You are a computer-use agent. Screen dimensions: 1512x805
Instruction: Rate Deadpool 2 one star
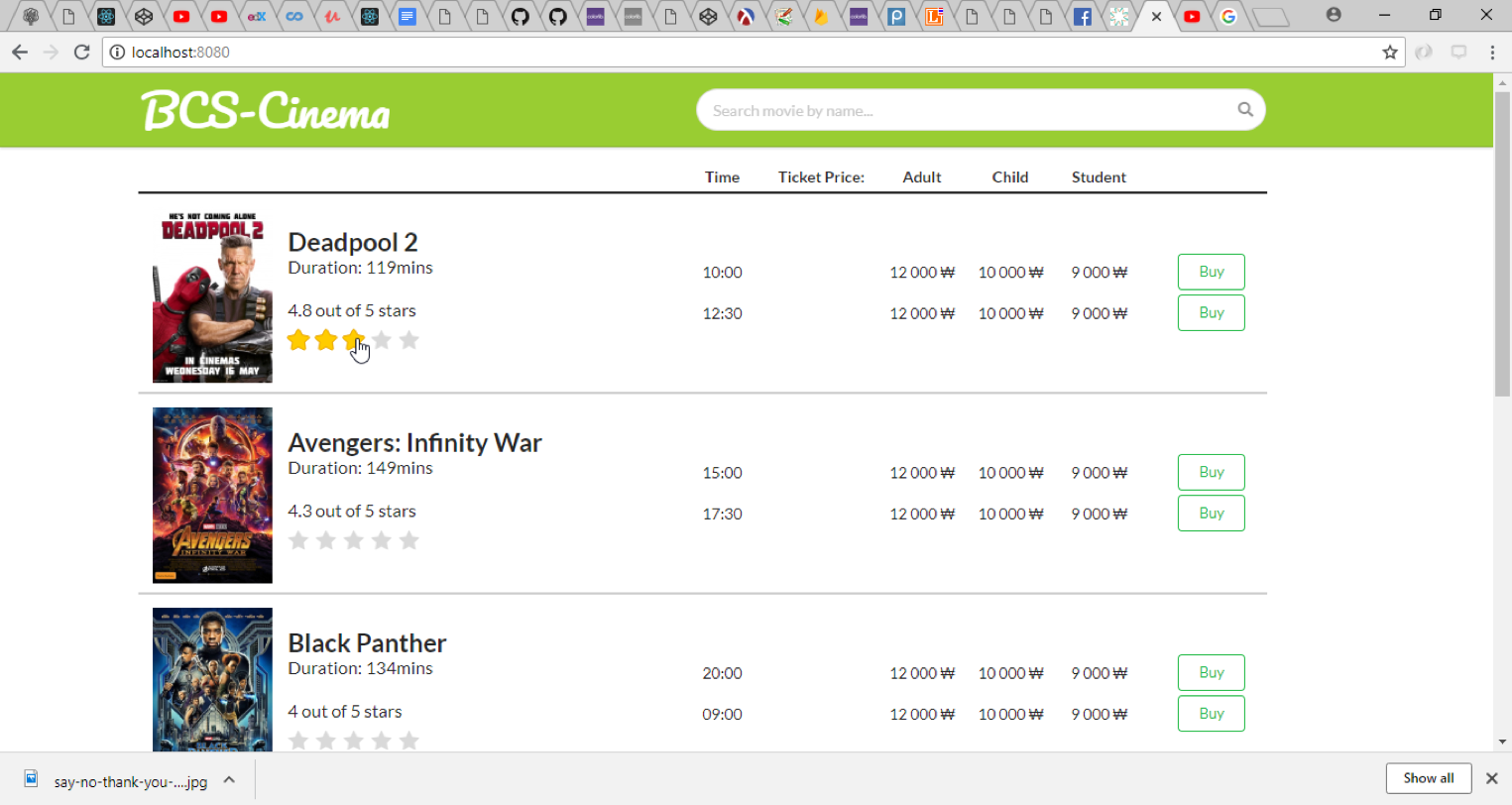[298, 341]
